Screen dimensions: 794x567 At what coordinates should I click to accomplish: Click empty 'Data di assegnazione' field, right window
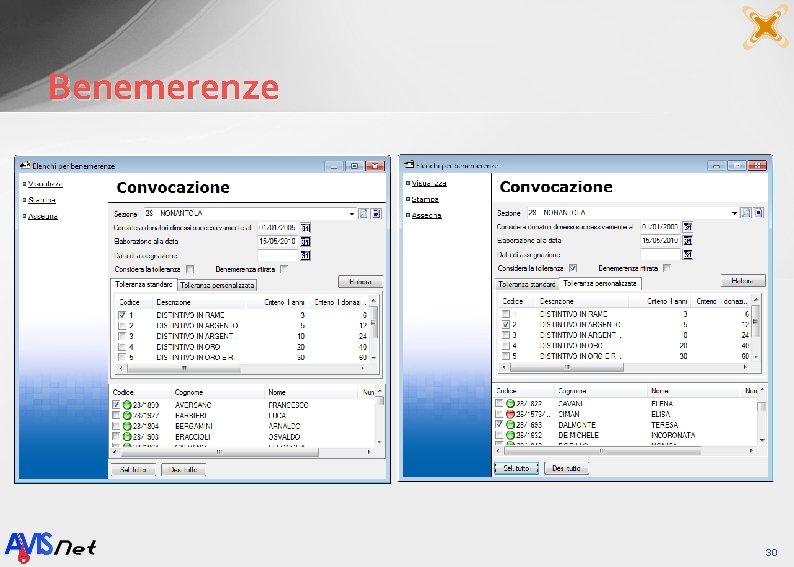[x=660, y=254]
